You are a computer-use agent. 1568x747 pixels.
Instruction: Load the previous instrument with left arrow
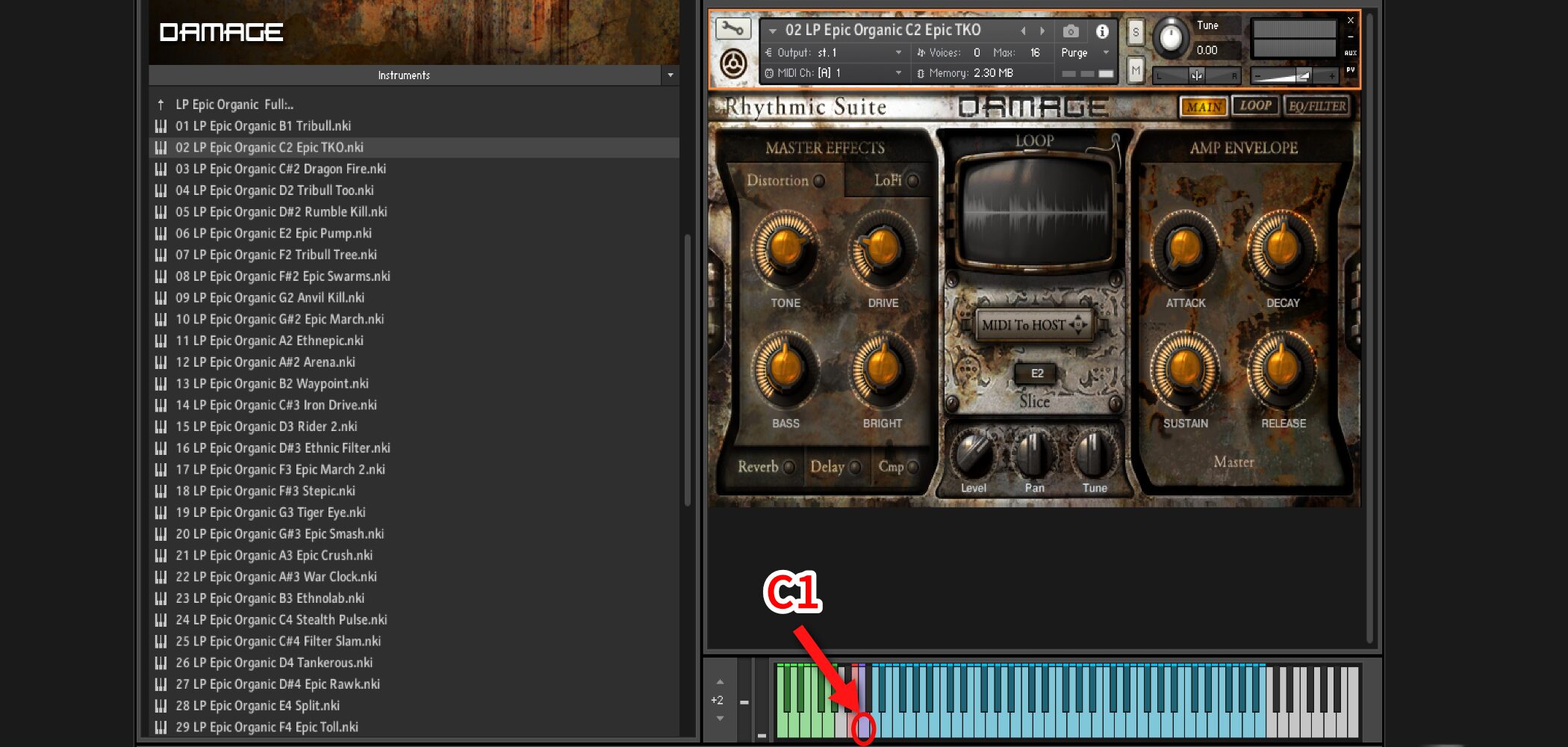(x=1023, y=31)
